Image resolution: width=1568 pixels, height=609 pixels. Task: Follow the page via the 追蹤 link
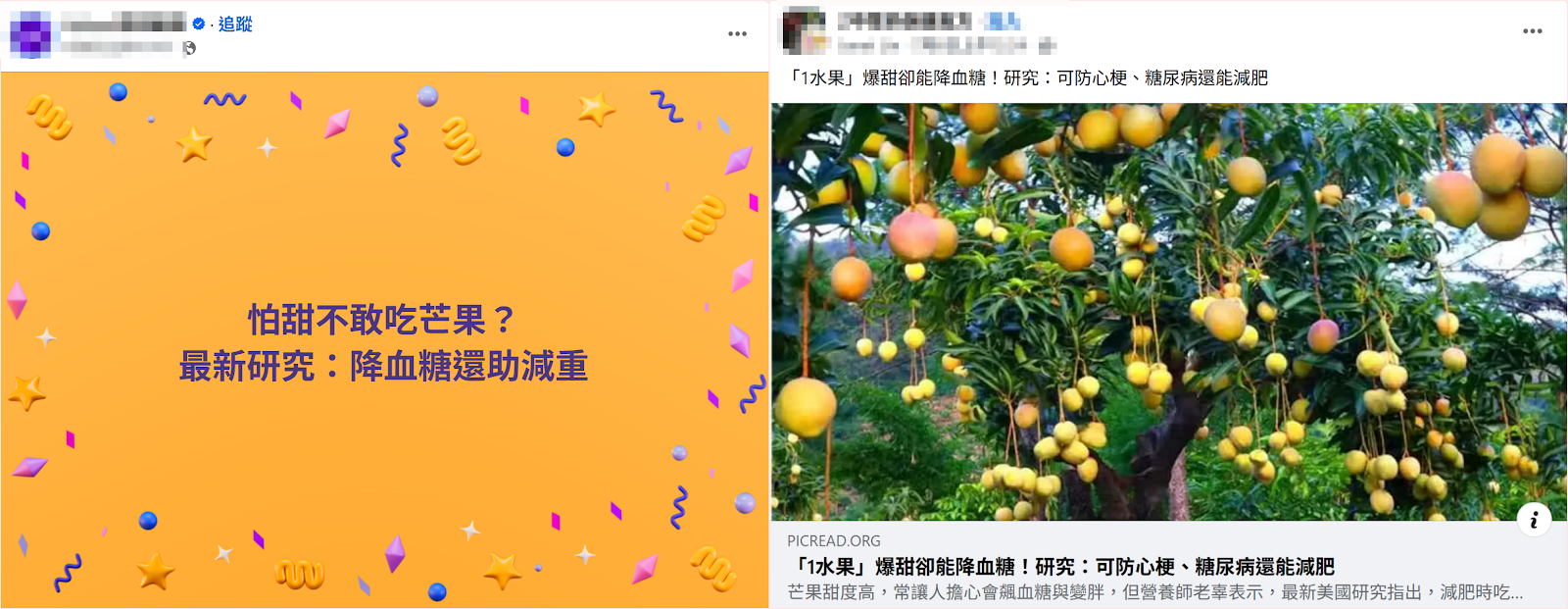[x=235, y=24]
